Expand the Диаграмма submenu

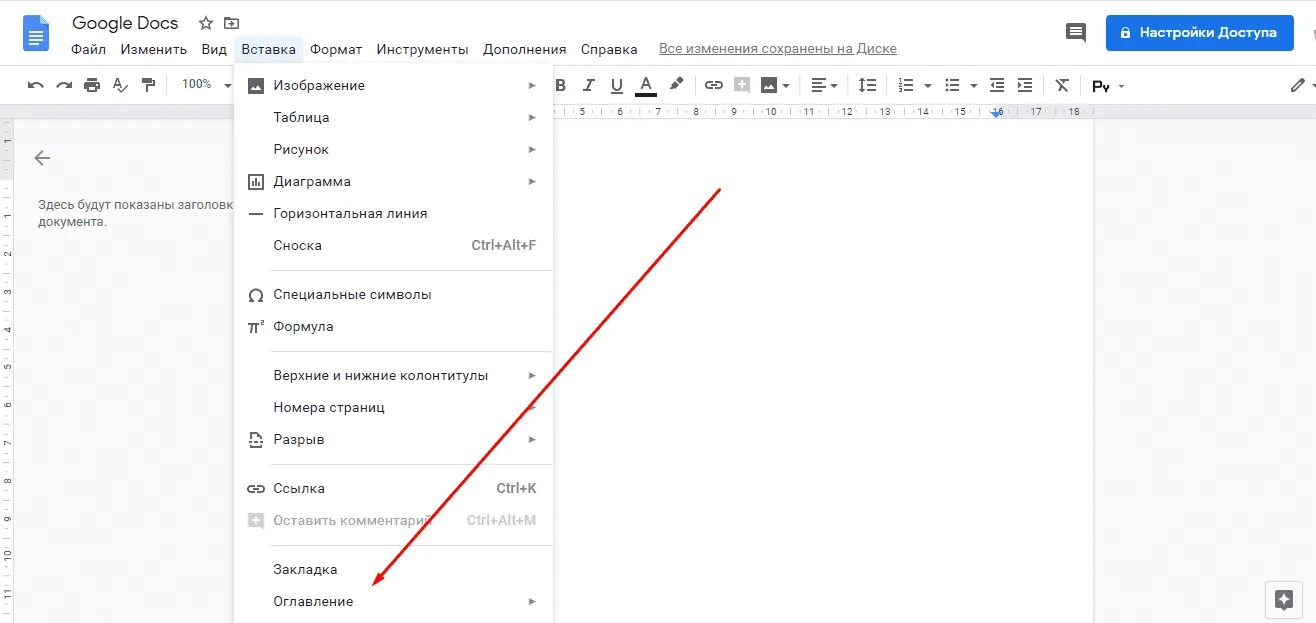[393, 181]
